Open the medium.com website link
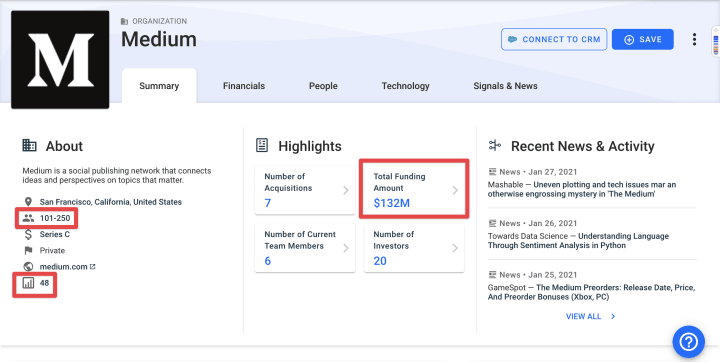 pyautogui.click(x=63, y=267)
